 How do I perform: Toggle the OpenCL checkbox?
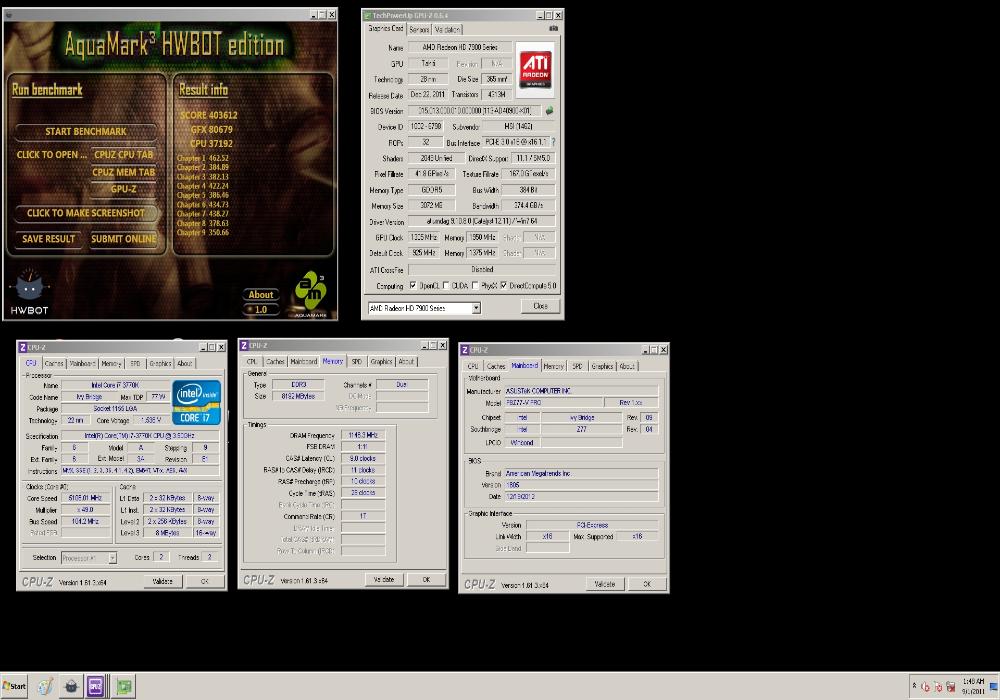point(413,286)
